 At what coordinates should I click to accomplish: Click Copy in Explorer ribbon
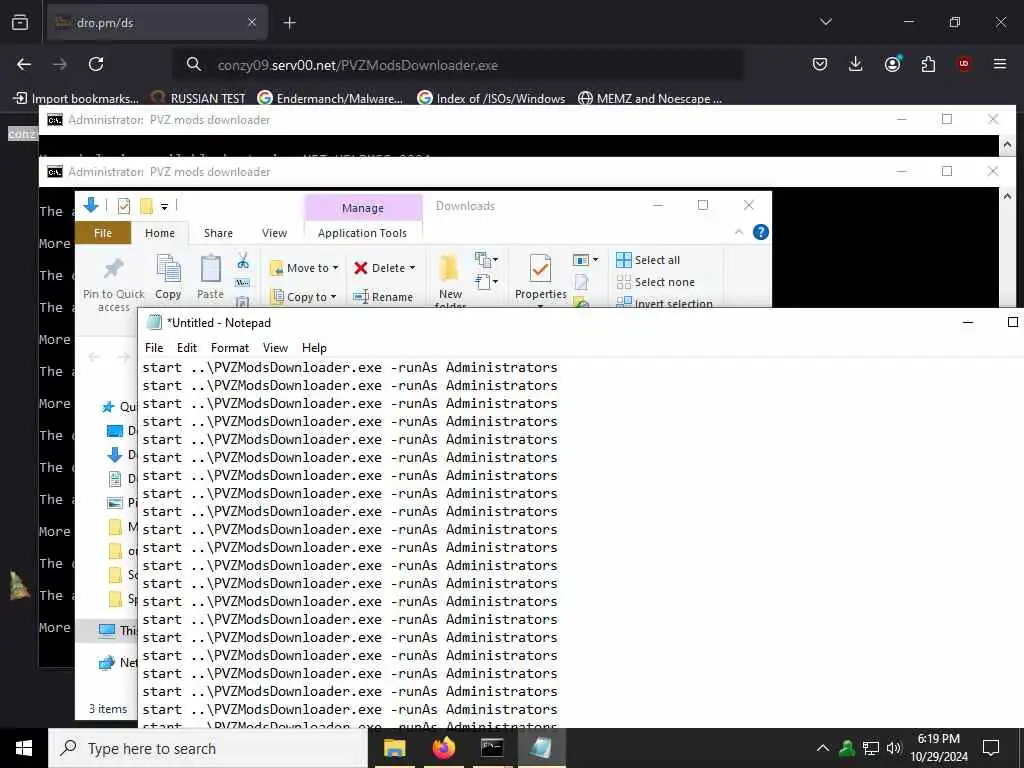point(168,278)
